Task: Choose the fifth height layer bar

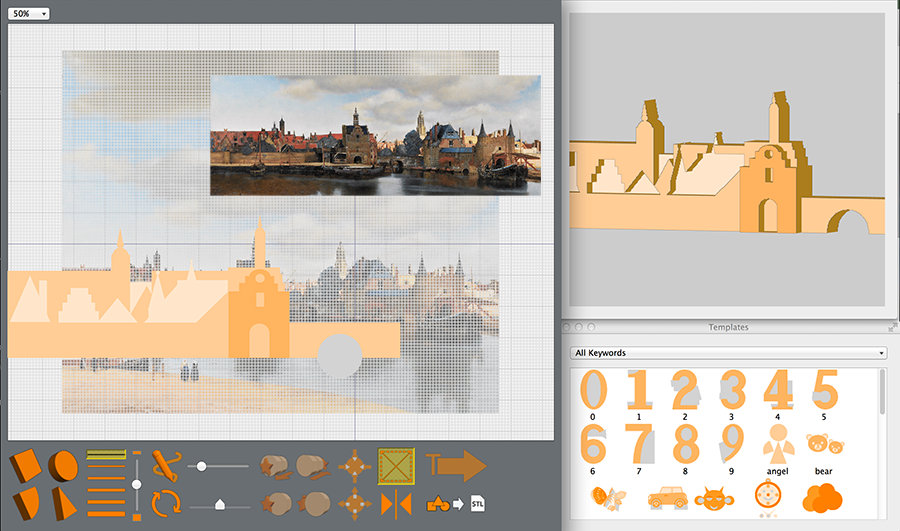Action: pos(106,502)
